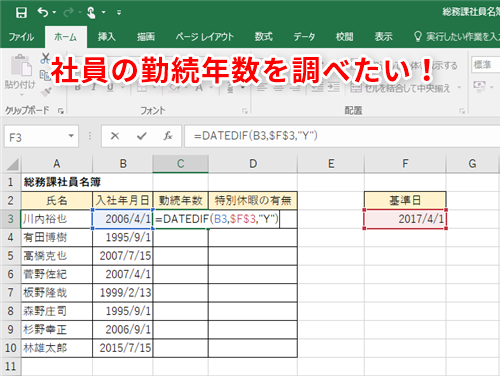500x376 pixels.
Task: Select column D header
Action: [253, 164]
